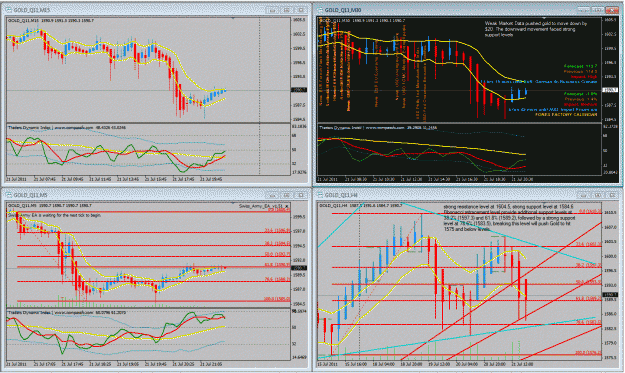Minimize the GOLD_Q11,M5 chart window
The image size is (625, 373).
272,195
